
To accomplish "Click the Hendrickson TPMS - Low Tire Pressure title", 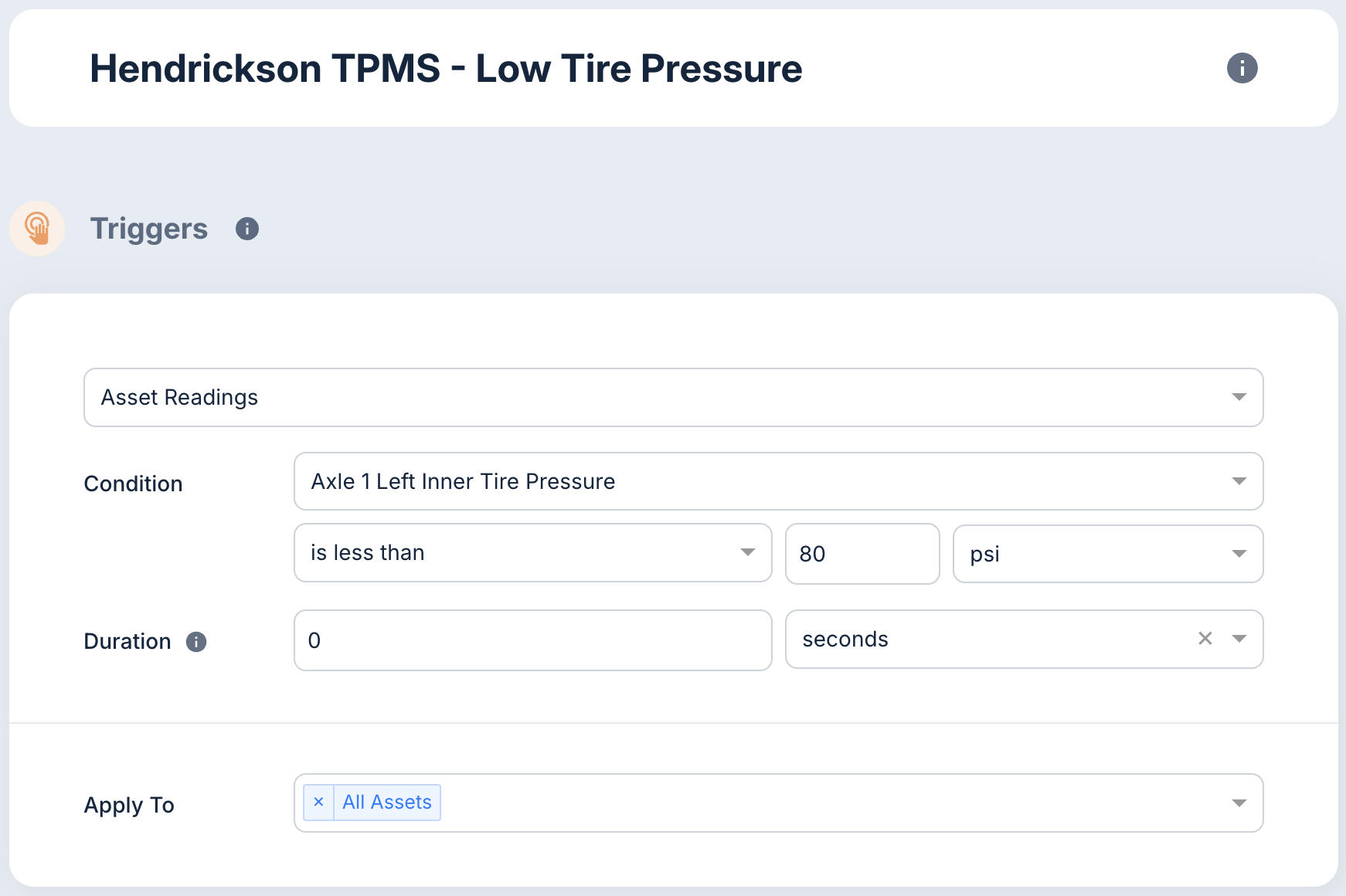I will click(447, 68).
